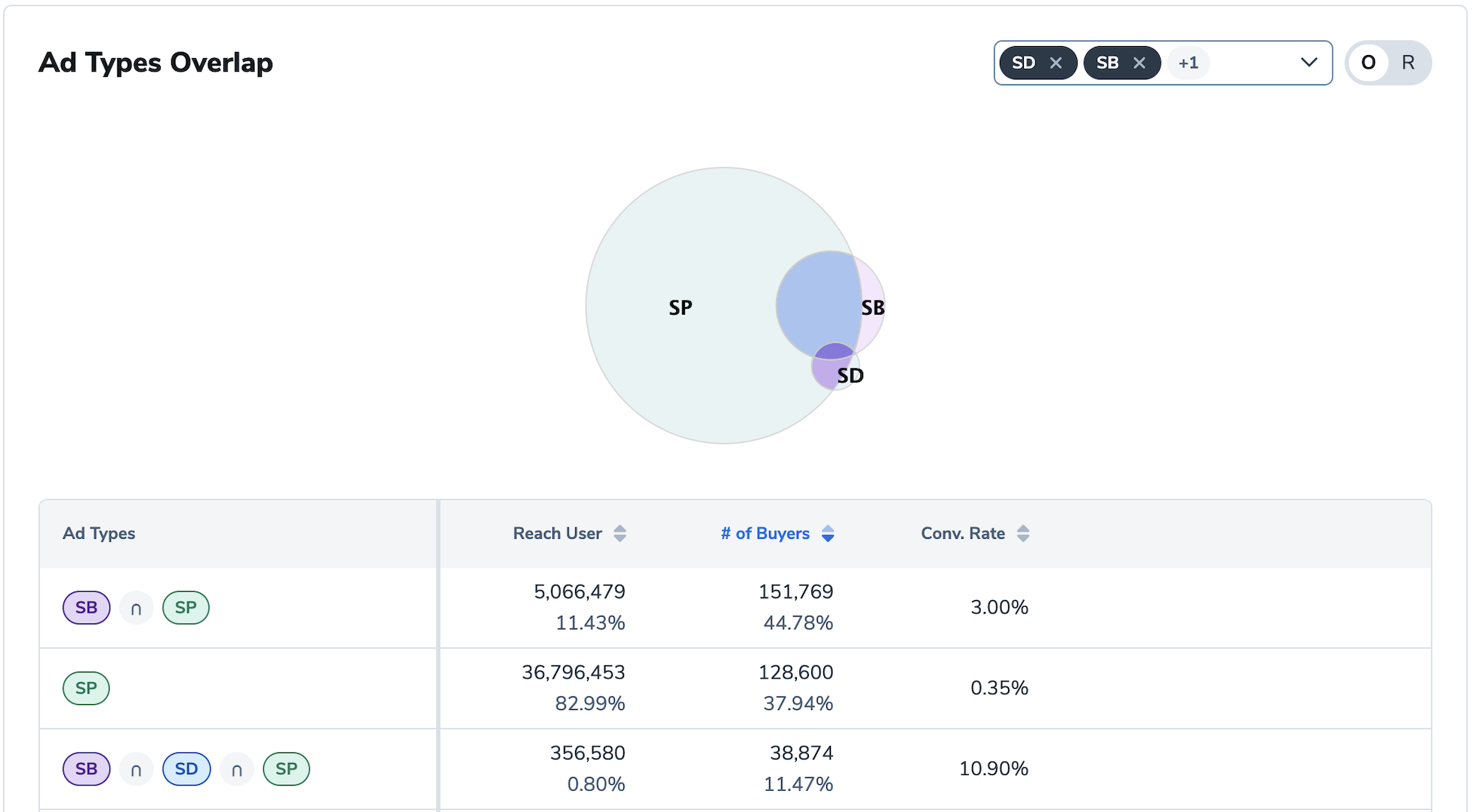The image size is (1473, 812).
Task: Click the SB badge in SB ∩ SP row
Action: pos(87,607)
